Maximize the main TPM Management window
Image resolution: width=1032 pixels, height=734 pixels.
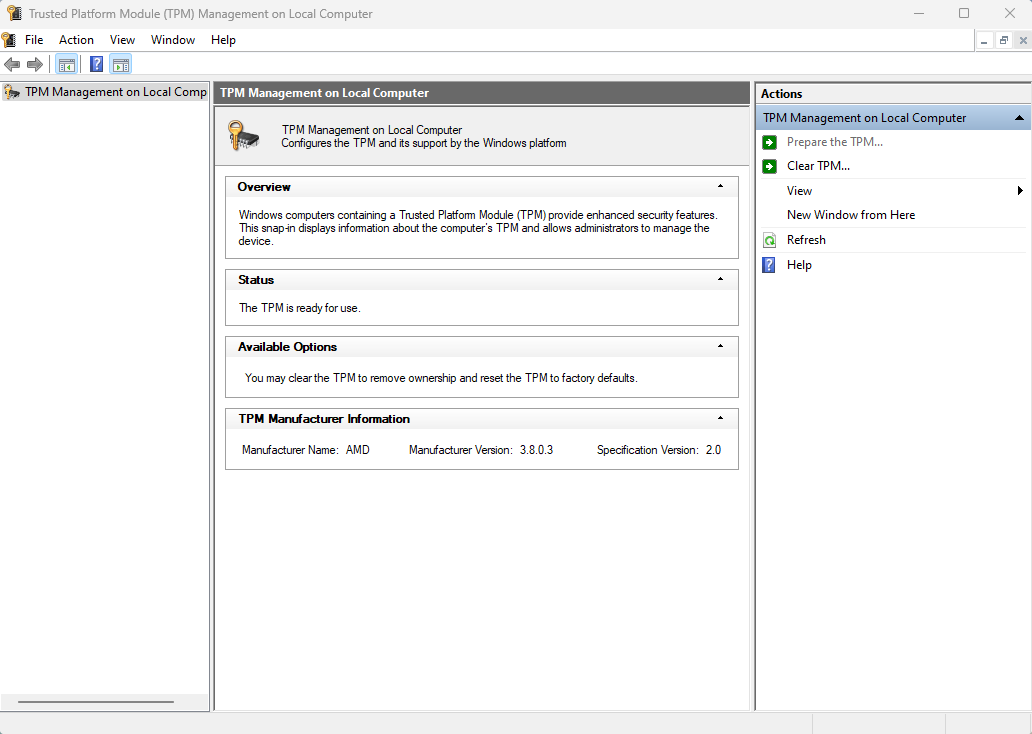pyautogui.click(x=964, y=13)
